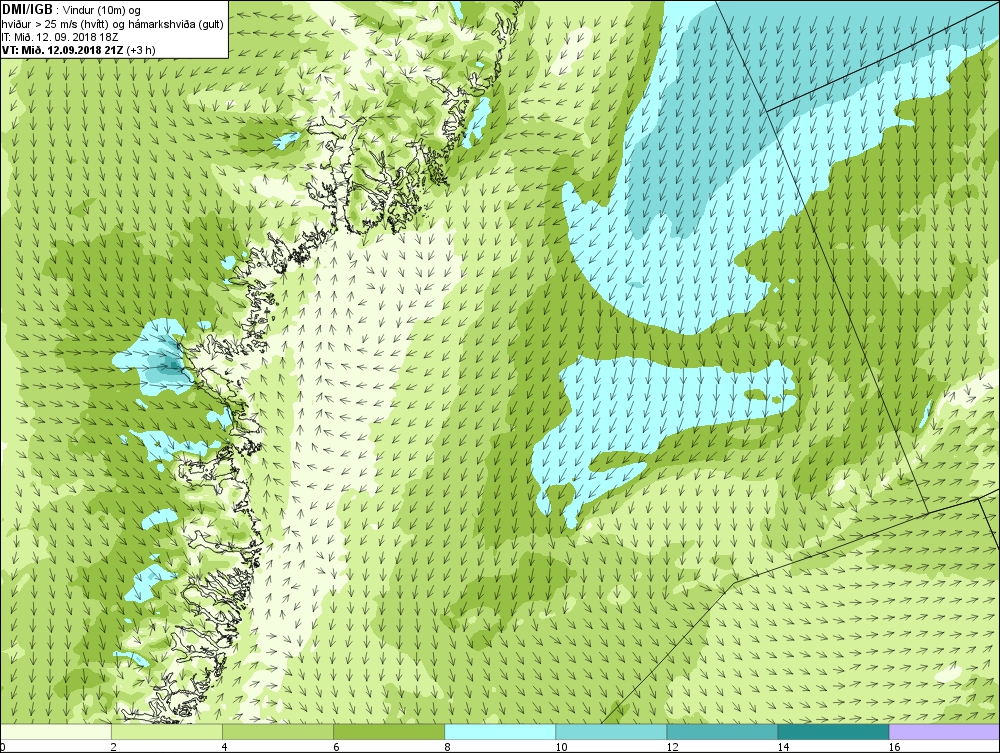The width and height of the screenshot is (1000, 753).
Task: Click the 'IT: Mið. 12. 09. 2018 18Z' line
Action: pos(60,37)
